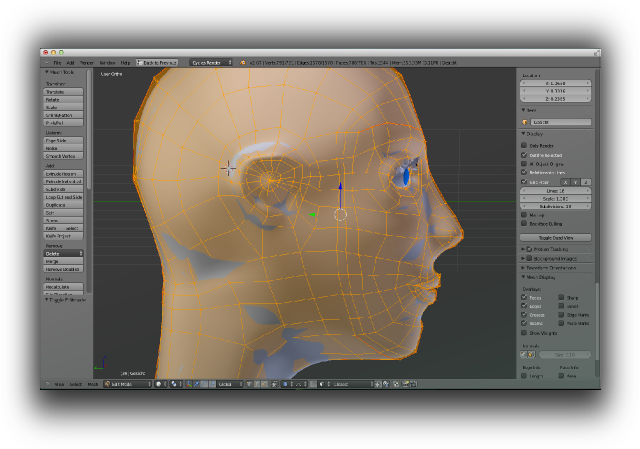Open the Delete dropdown in Mesh Tools
This screenshot has width=640, height=449.
pyautogui.click(x=65, y=254)
